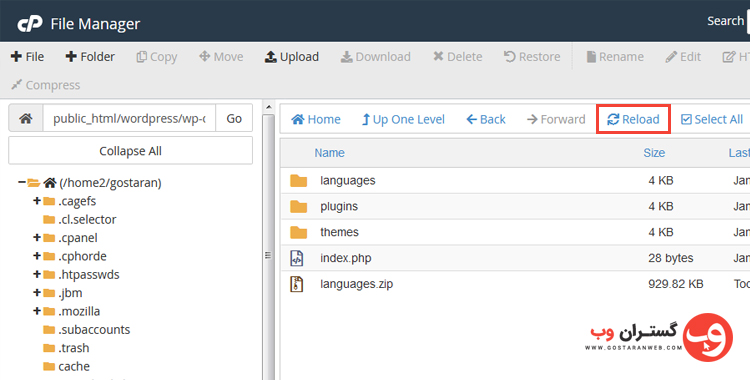Sort files by Size column header
This screenshot has width=750, height=380.
tap(654, 153)
